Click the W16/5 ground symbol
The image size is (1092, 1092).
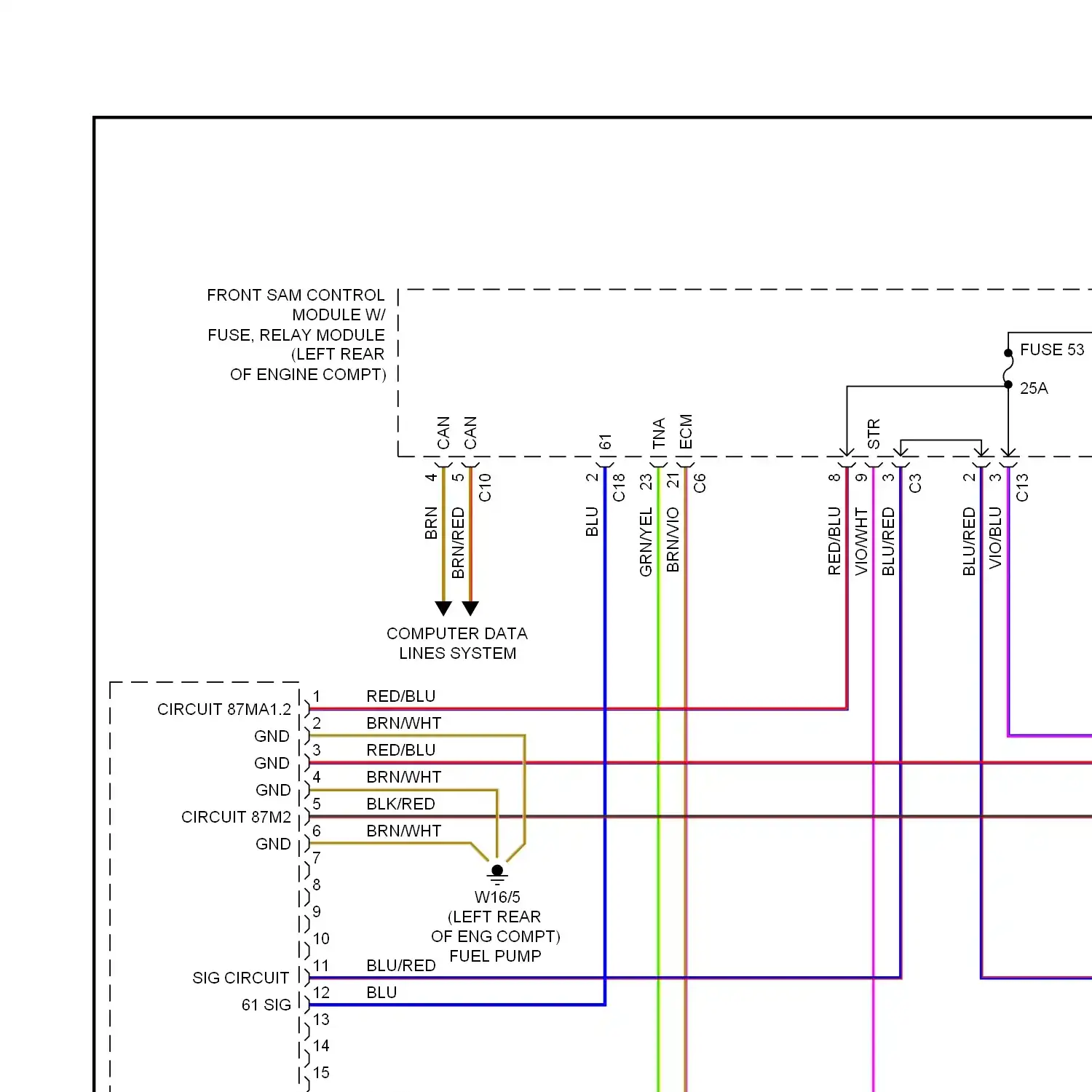pyautogui.click(x=497, y=874)
